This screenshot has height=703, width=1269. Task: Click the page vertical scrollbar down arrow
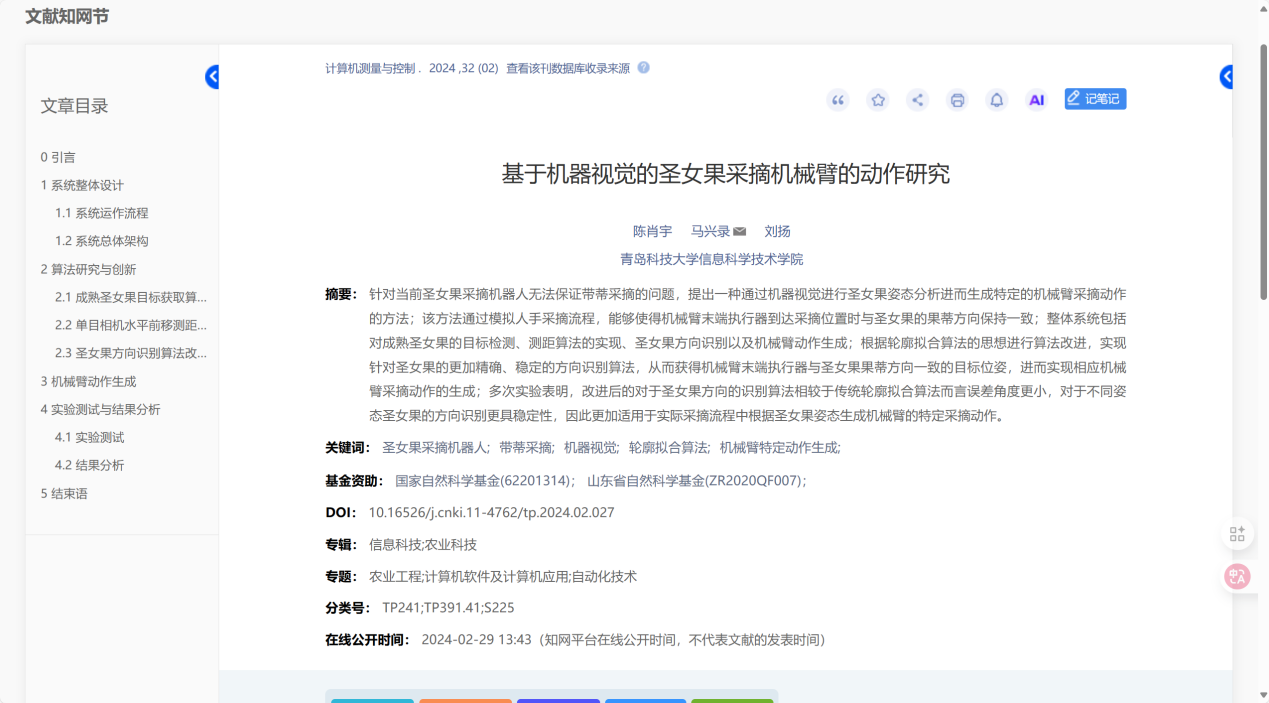pos(1261,695)
